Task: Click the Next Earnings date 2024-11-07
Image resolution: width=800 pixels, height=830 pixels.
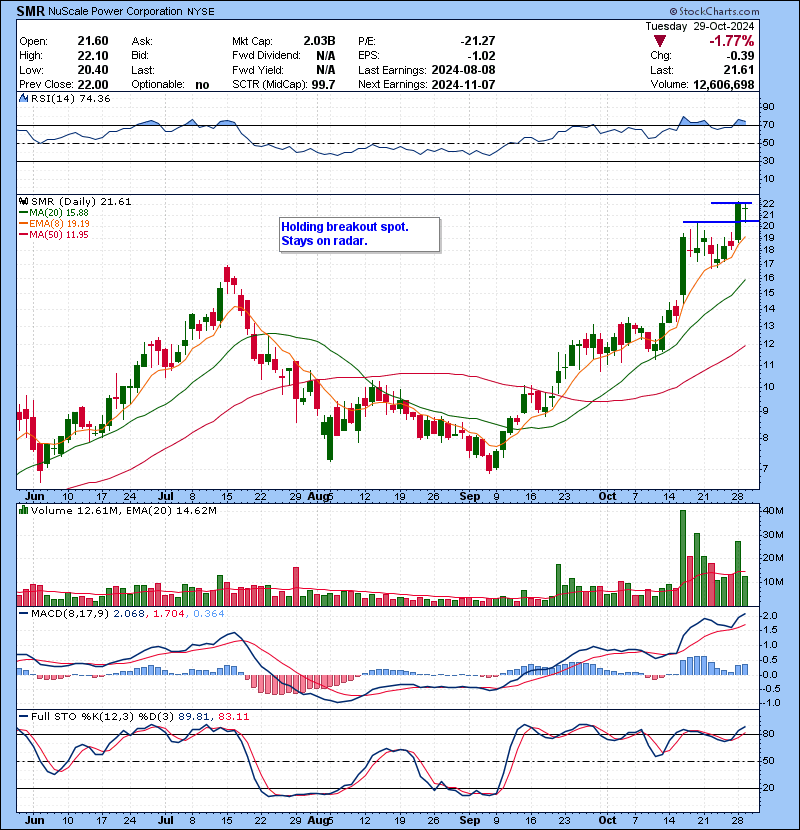Action: pyautogui.click(x=463, y=85)
